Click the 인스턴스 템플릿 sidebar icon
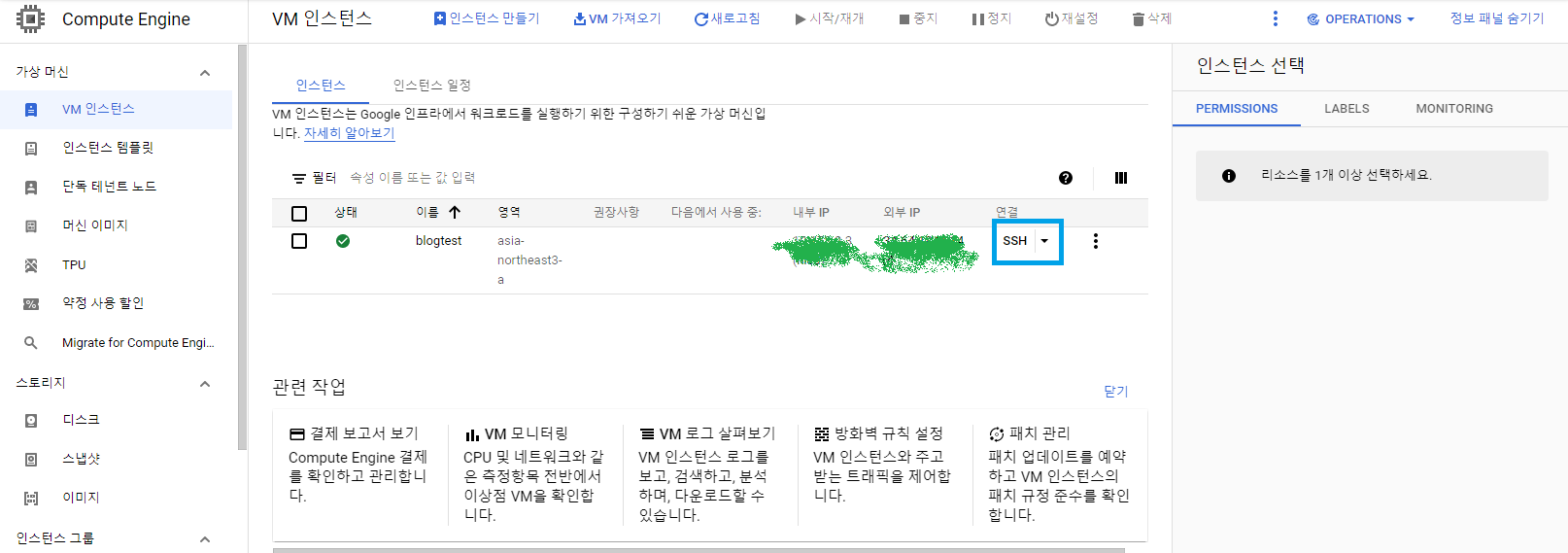1568x553 pixels. 31,149
